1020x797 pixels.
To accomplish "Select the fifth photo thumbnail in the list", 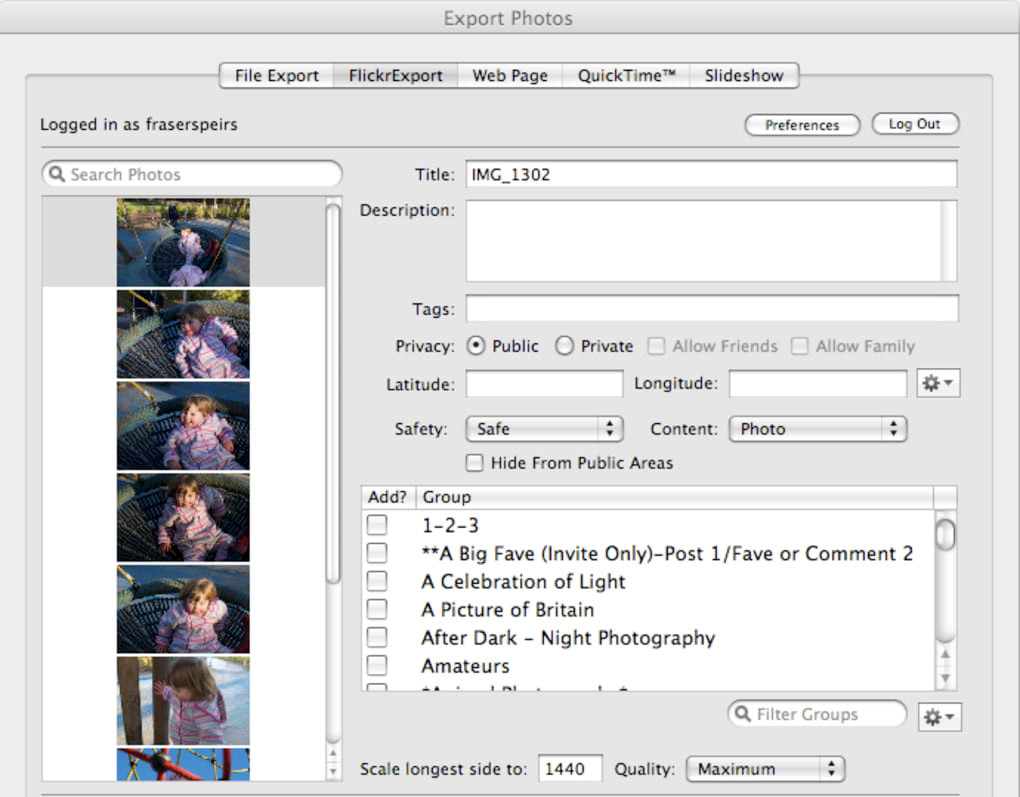I will pyautogui.click(x=183, y=609).
